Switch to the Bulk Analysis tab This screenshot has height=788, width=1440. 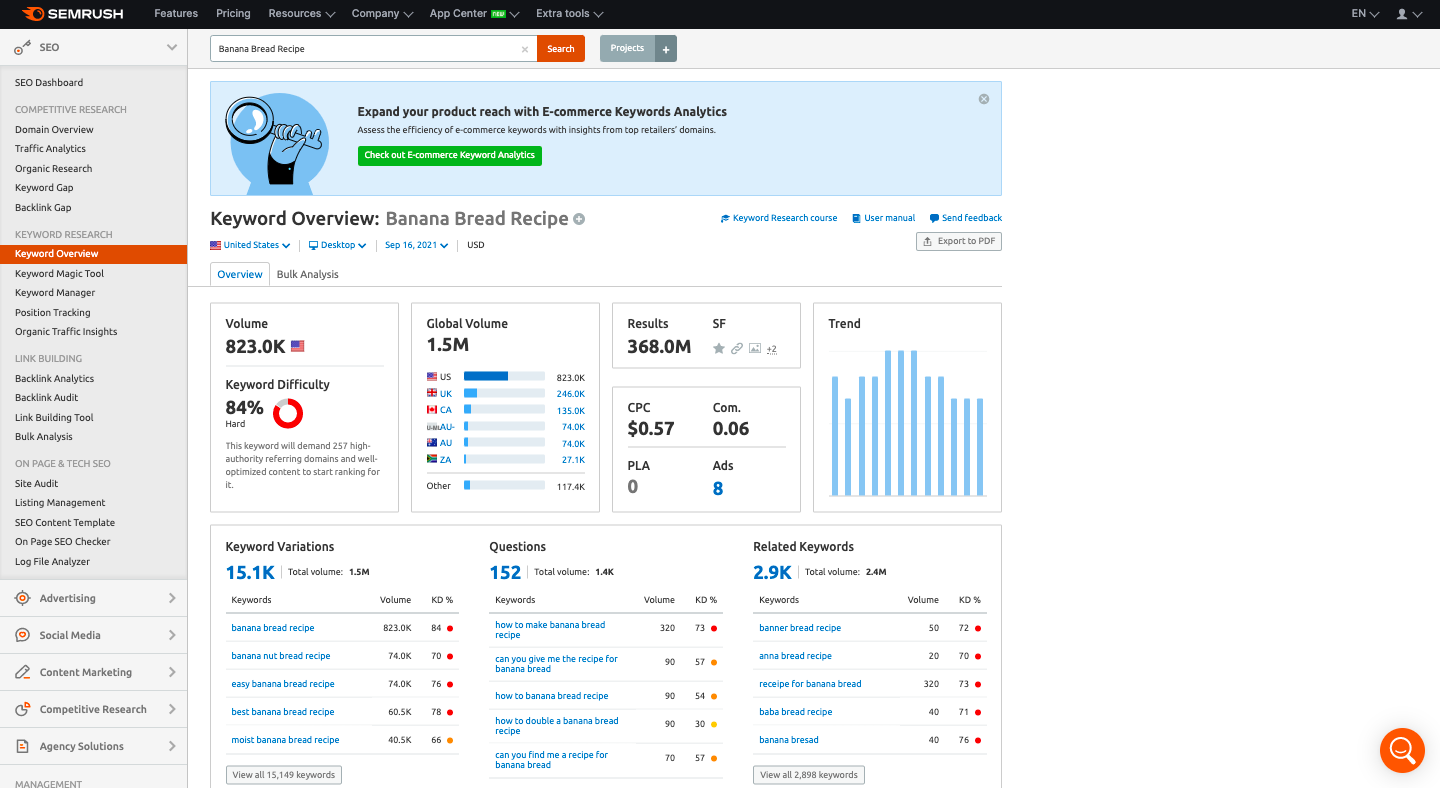coord(307,274)
